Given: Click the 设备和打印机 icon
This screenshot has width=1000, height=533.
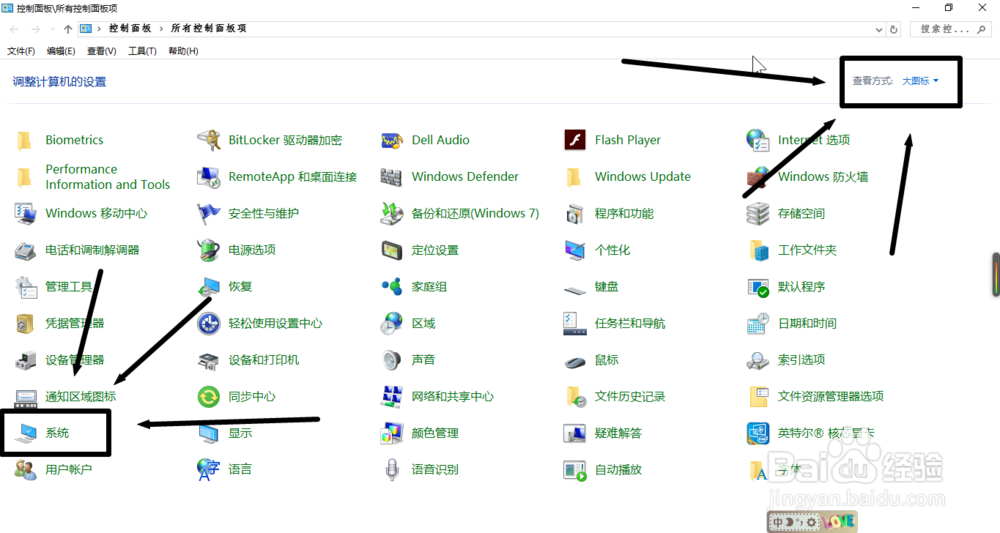Looking at the screenshot, I should click(x=209, y=361).
